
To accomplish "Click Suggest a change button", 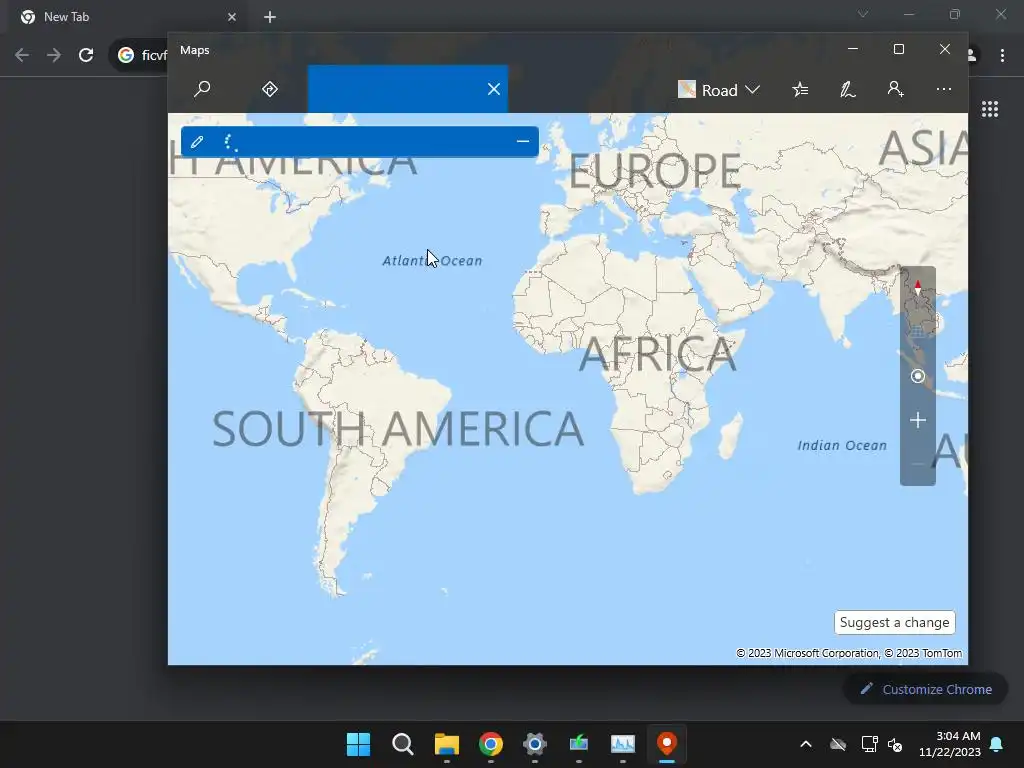I will (x=895, y=622).
